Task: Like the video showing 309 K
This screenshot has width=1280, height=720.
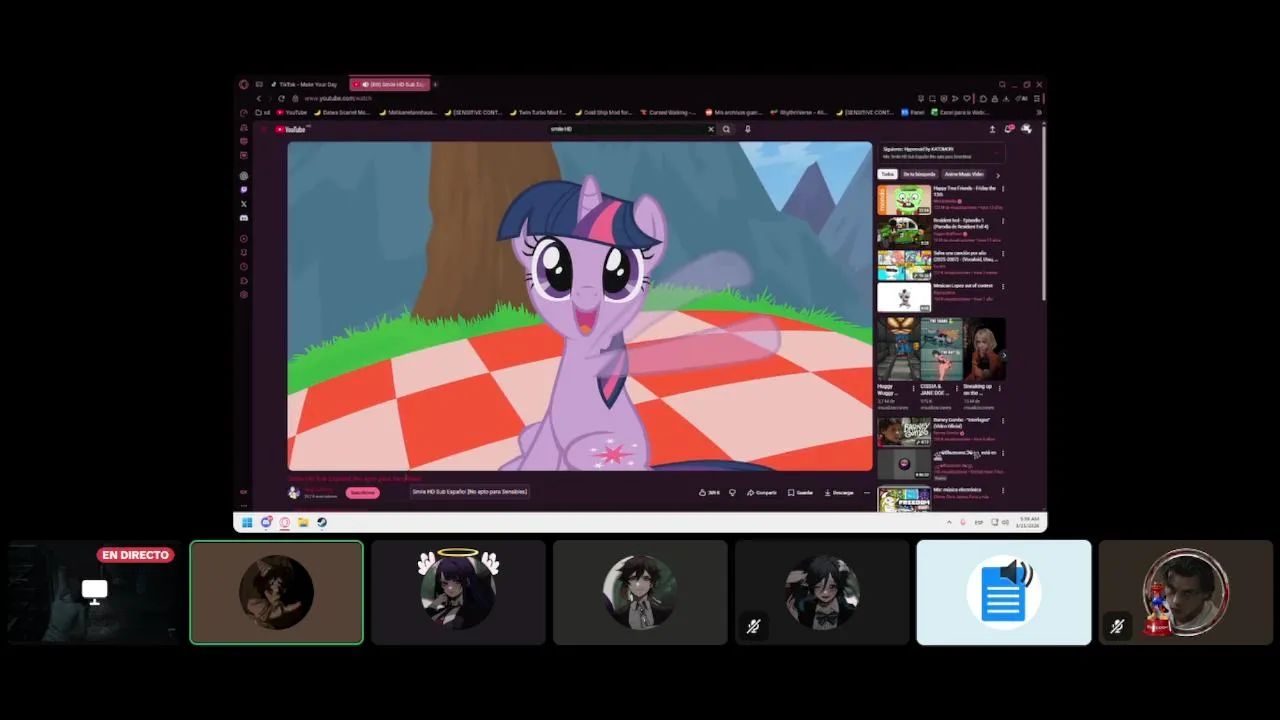Action: coord(709,492)
